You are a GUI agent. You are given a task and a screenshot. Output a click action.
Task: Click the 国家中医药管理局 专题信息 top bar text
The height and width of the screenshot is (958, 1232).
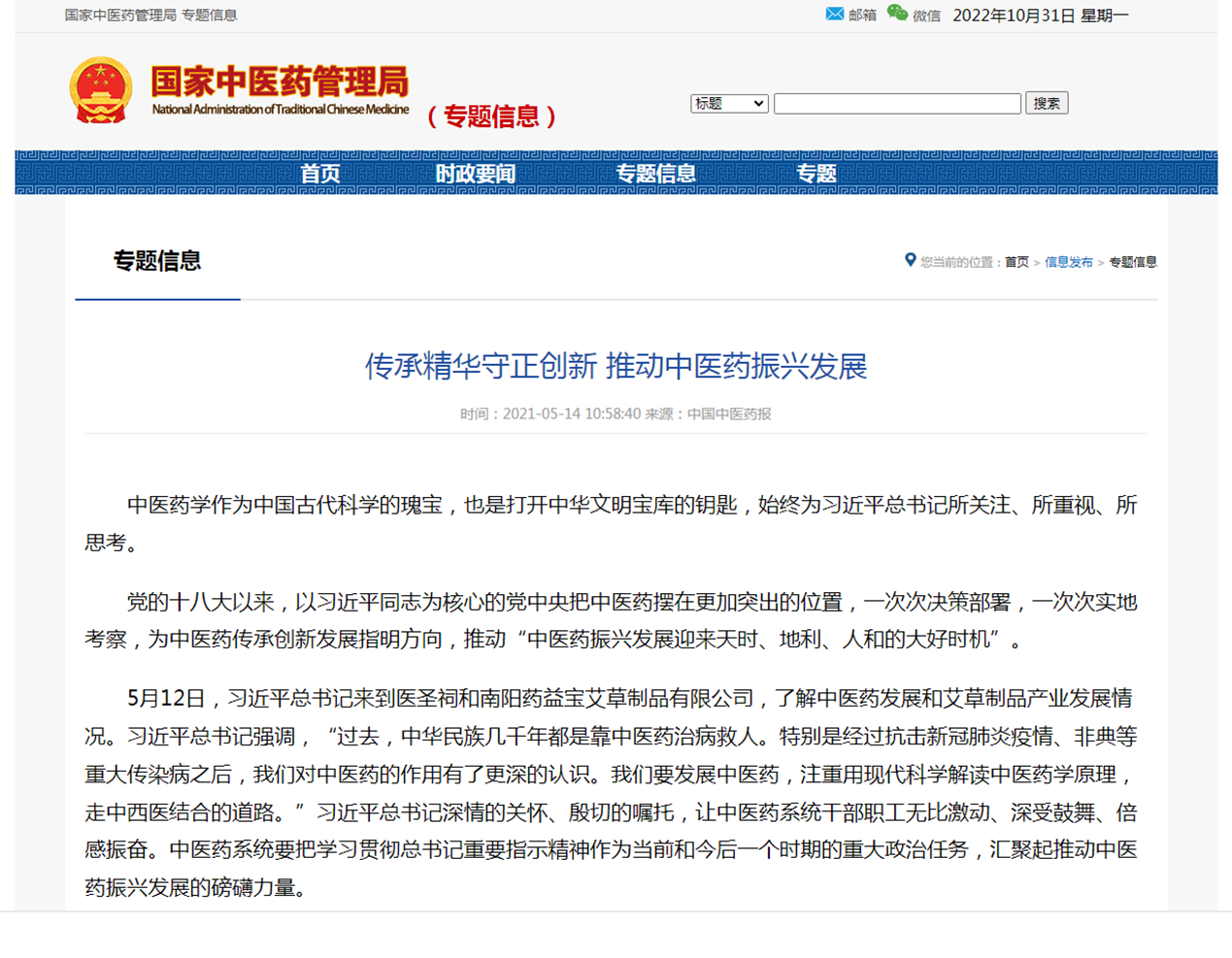point(151,16)
